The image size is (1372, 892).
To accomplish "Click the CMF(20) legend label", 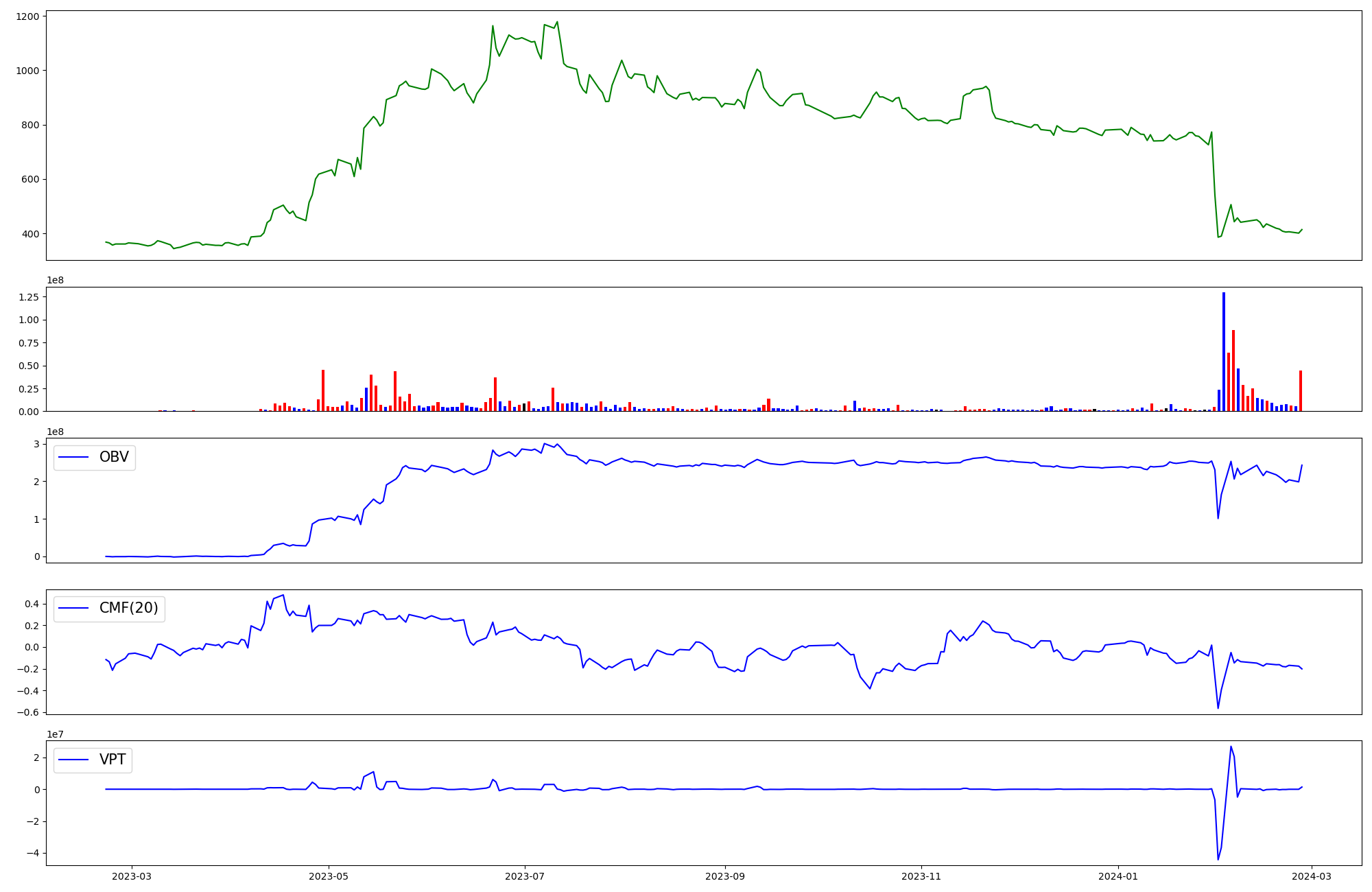I will point(128,609).
